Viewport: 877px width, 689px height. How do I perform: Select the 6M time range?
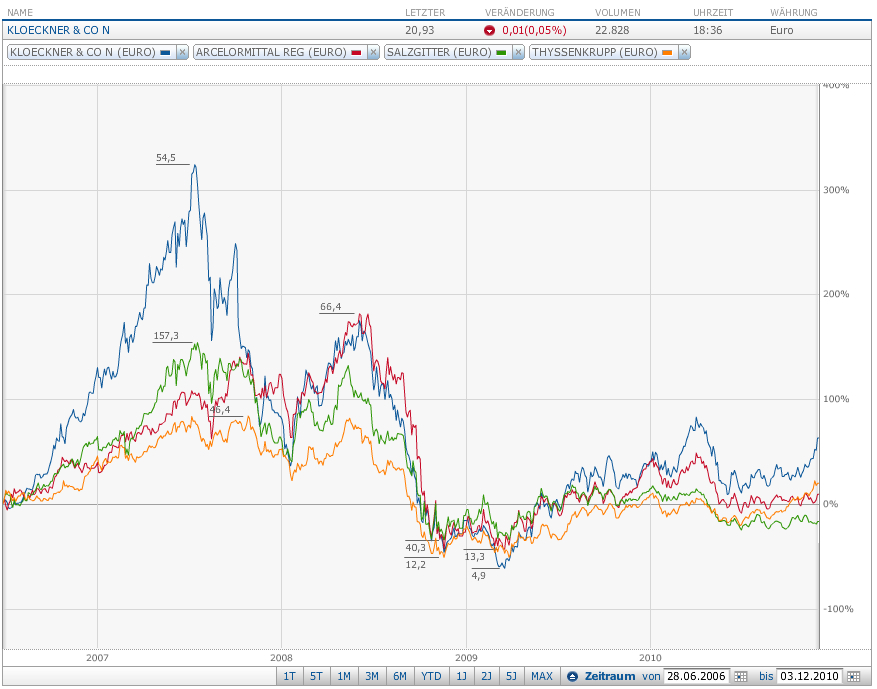(400, 677)
